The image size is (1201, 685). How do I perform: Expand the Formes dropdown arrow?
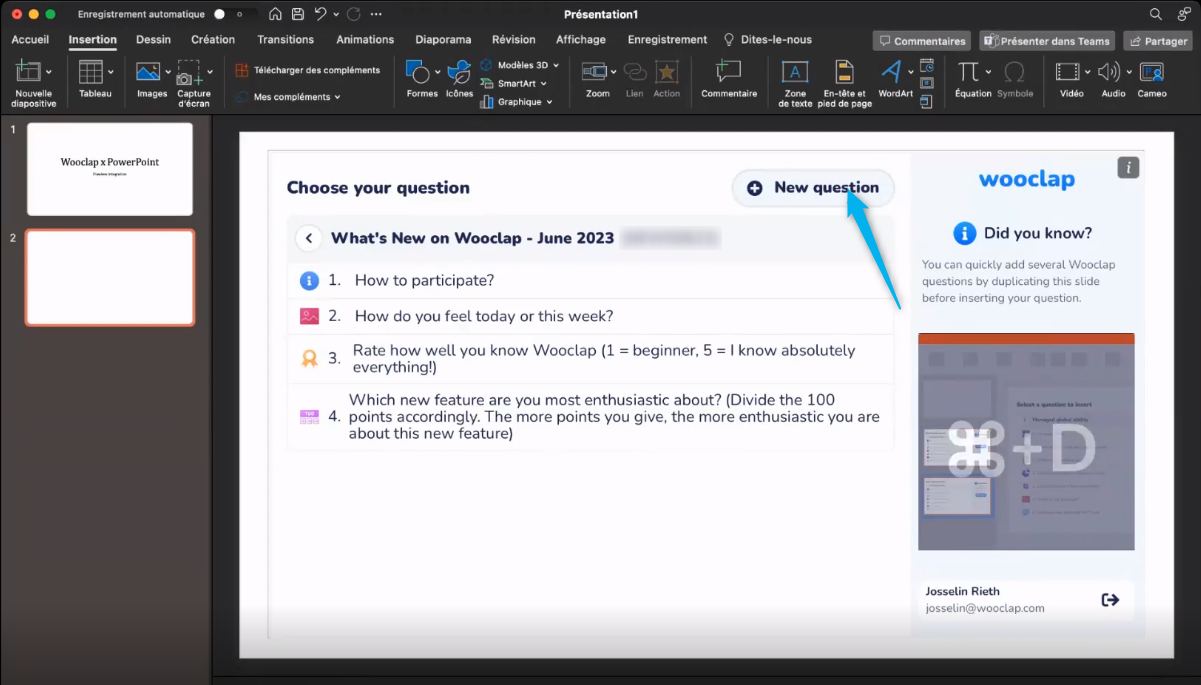click(437, 72)
